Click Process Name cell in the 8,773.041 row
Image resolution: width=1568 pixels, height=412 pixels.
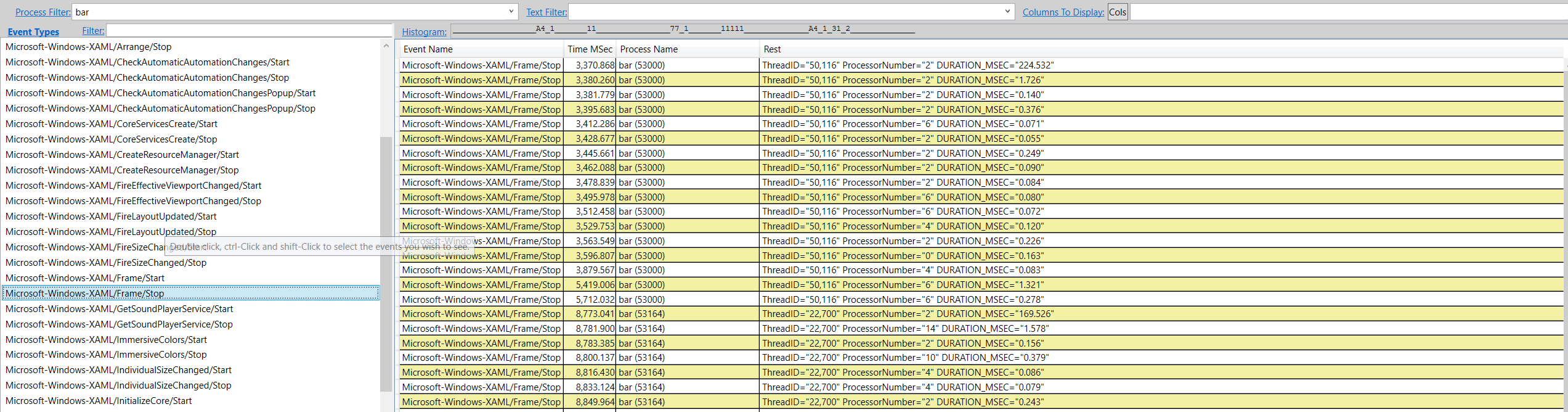pyautogui.click(x=688, y=314)
